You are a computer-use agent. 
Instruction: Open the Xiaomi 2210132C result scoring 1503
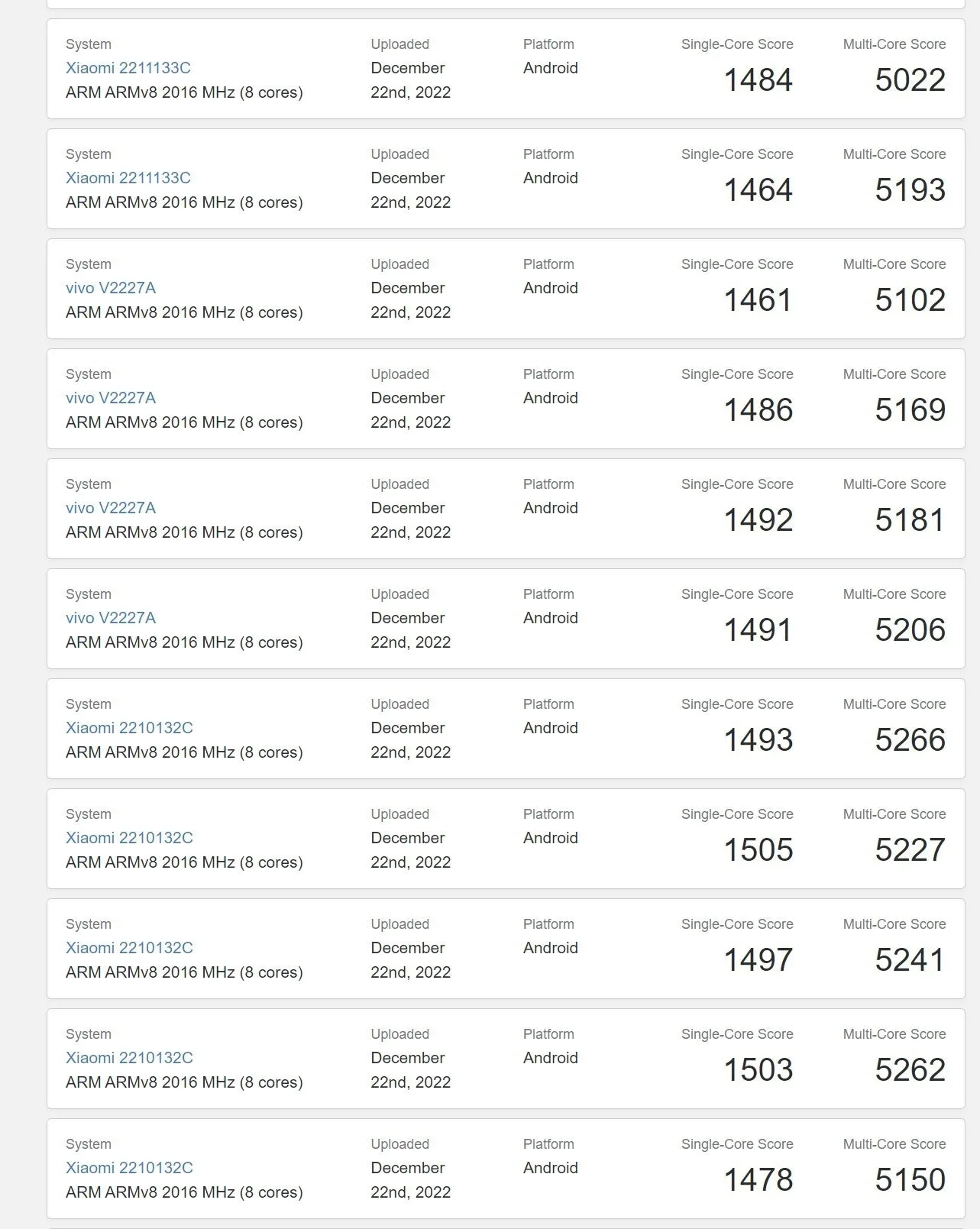pyautogui.click(x=128, y=1058)
